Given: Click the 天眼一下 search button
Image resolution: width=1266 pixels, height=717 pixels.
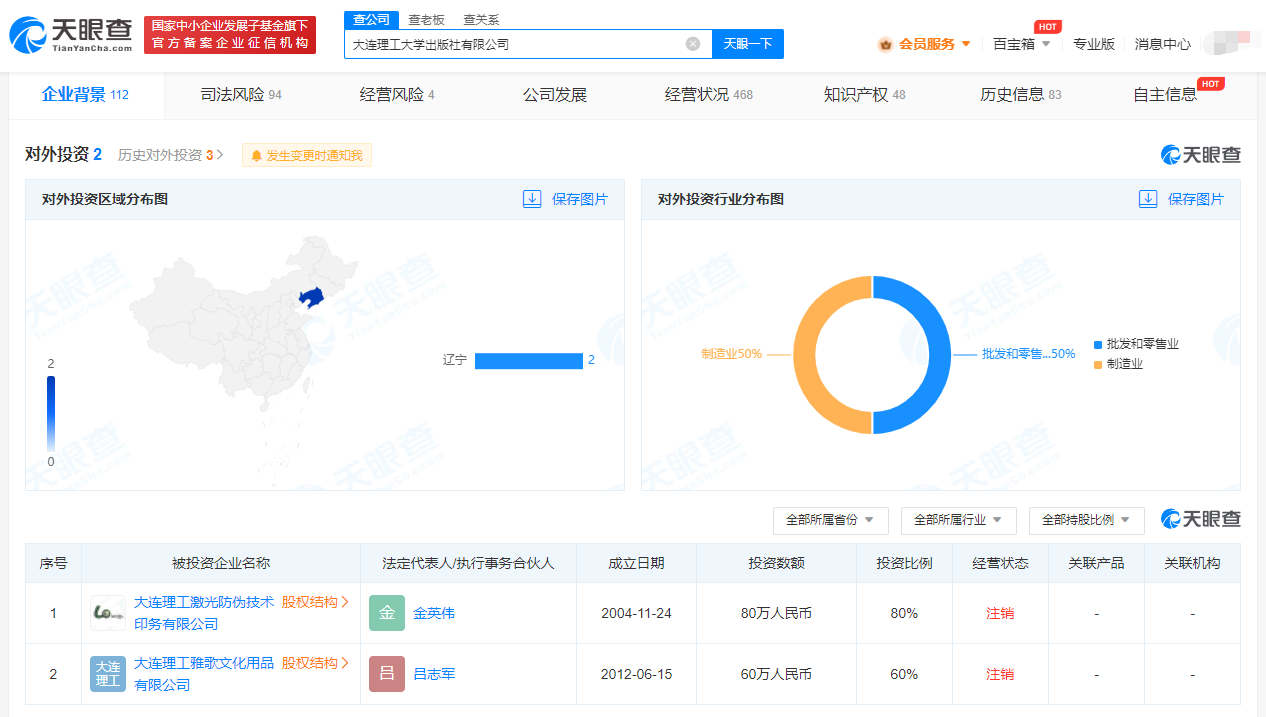Looking at the screenshot, I should click(x=747, y=44).
